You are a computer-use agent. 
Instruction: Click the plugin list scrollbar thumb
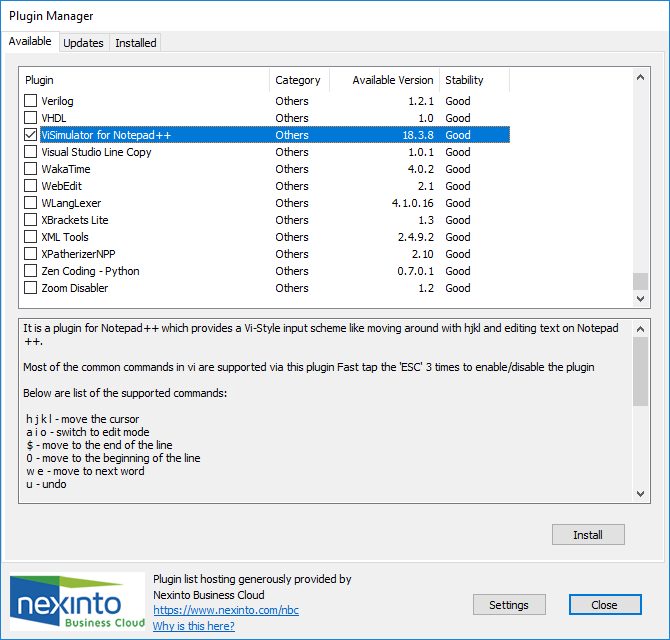640,282
